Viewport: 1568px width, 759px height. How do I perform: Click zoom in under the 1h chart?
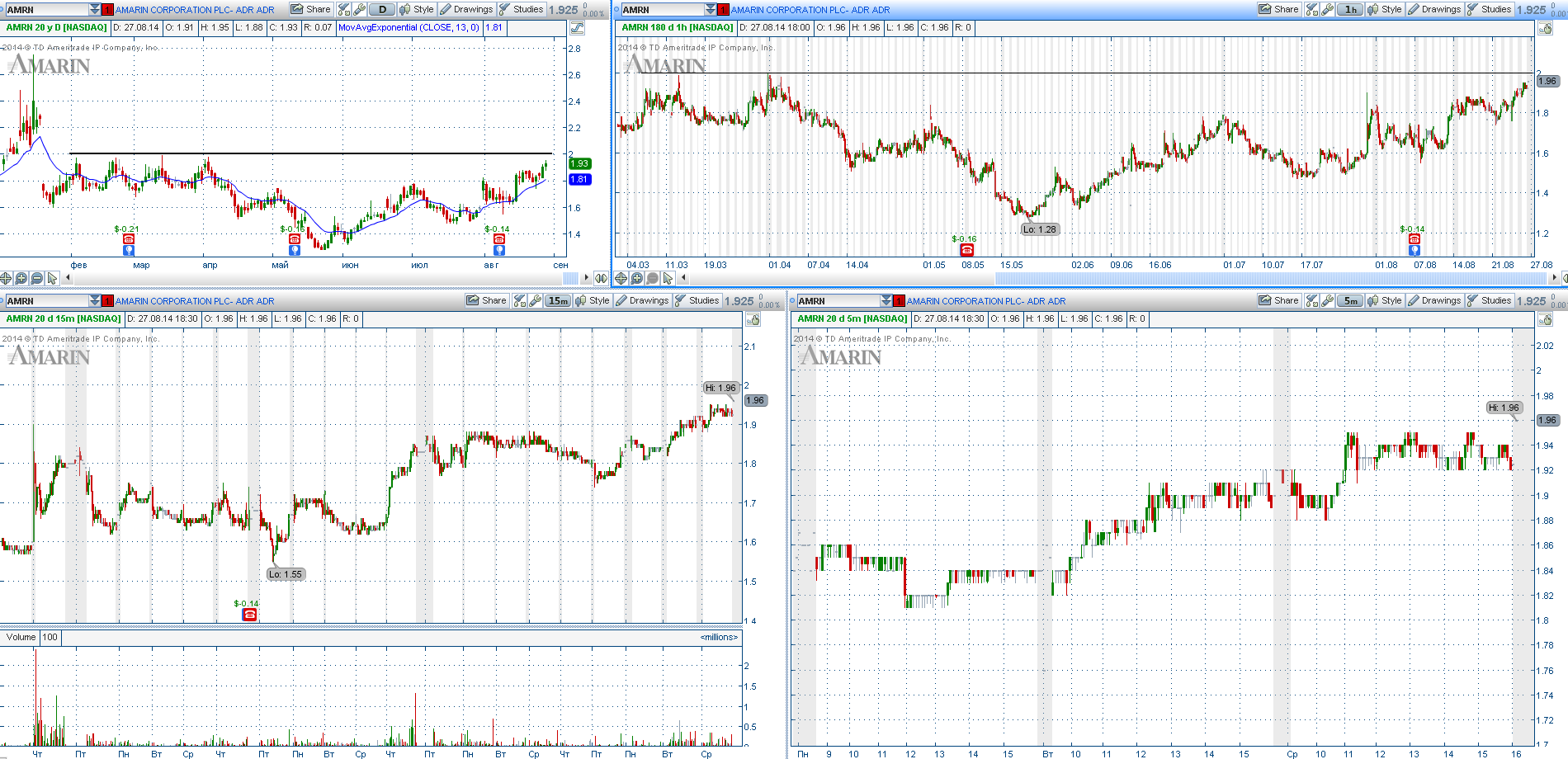click(637, 278)
